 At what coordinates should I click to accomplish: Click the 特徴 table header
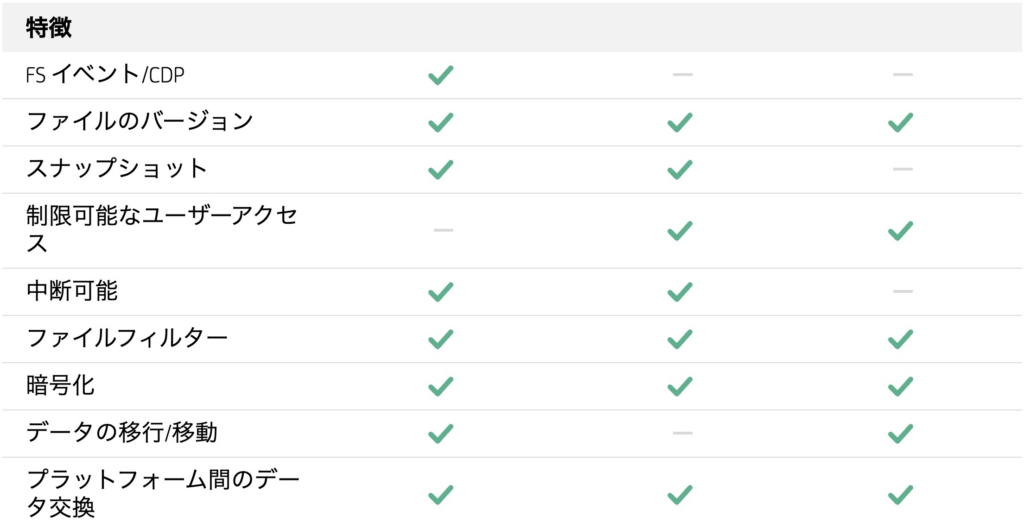pyautogui.click(x=49, y=27)
